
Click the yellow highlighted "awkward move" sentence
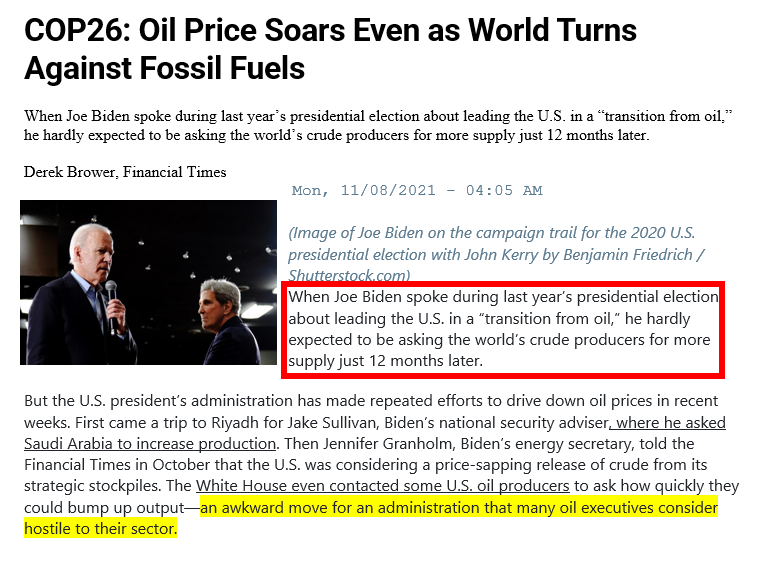458,508
